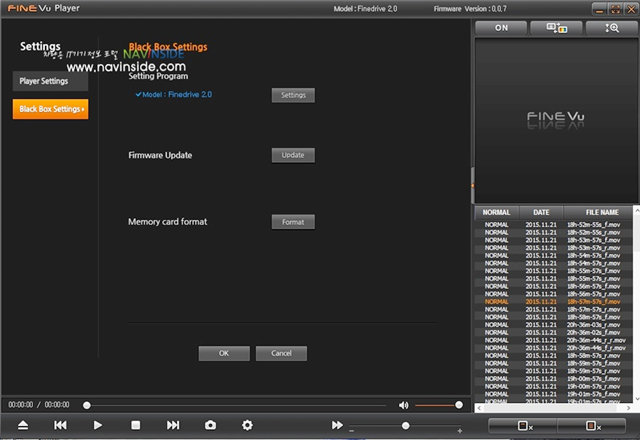
Task: Click Format for the memory card
Action: 293,222
